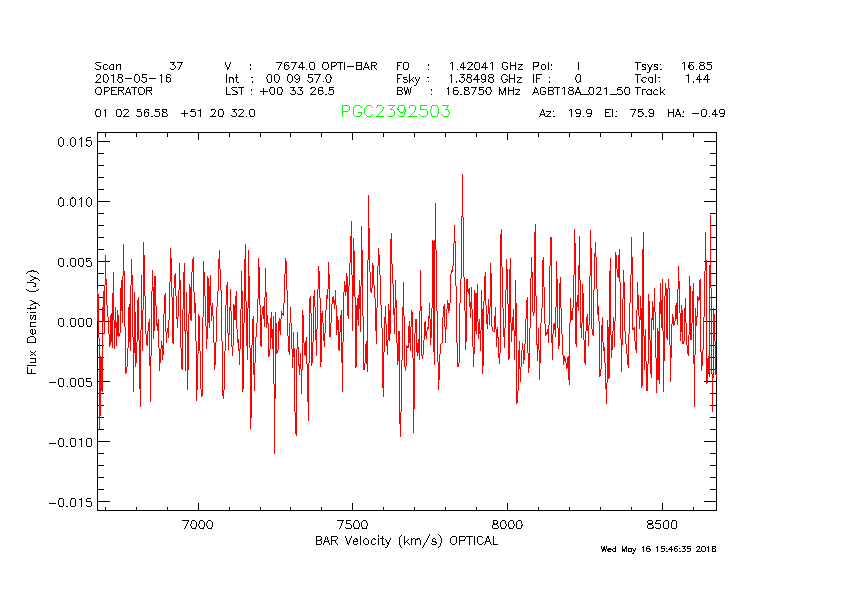Screen dimensions: 842x595
Task: Select the OPERATOR text in header
Action: pyautogui.click(x=125, y=91)
